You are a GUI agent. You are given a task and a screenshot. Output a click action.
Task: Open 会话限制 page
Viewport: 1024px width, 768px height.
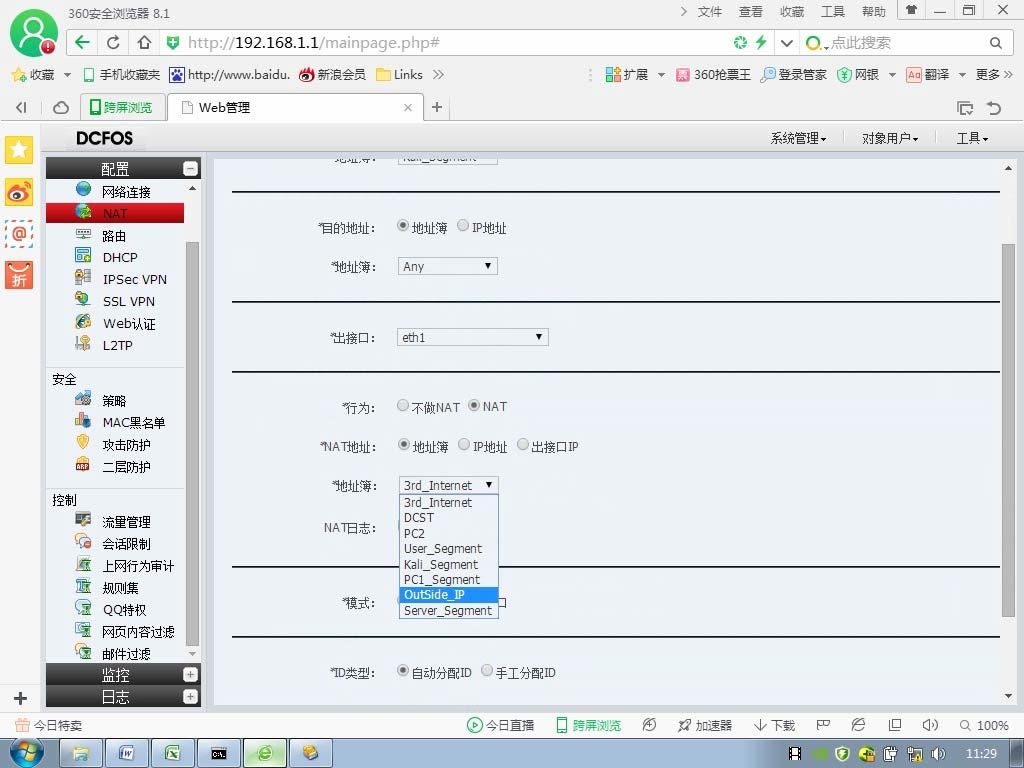click(x=126, y=543)
